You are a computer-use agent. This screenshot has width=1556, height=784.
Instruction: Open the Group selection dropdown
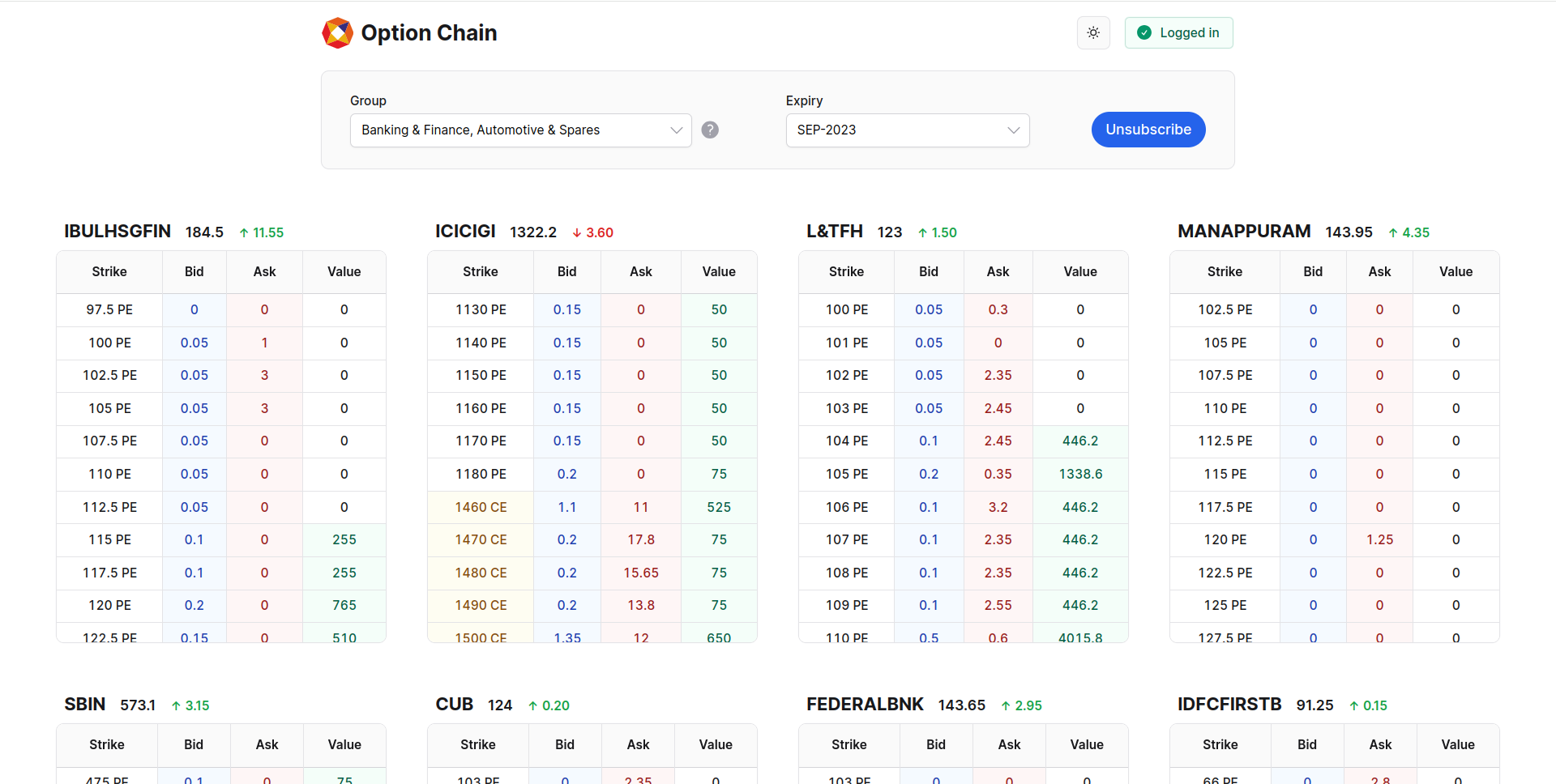click(x=520, y=130)
